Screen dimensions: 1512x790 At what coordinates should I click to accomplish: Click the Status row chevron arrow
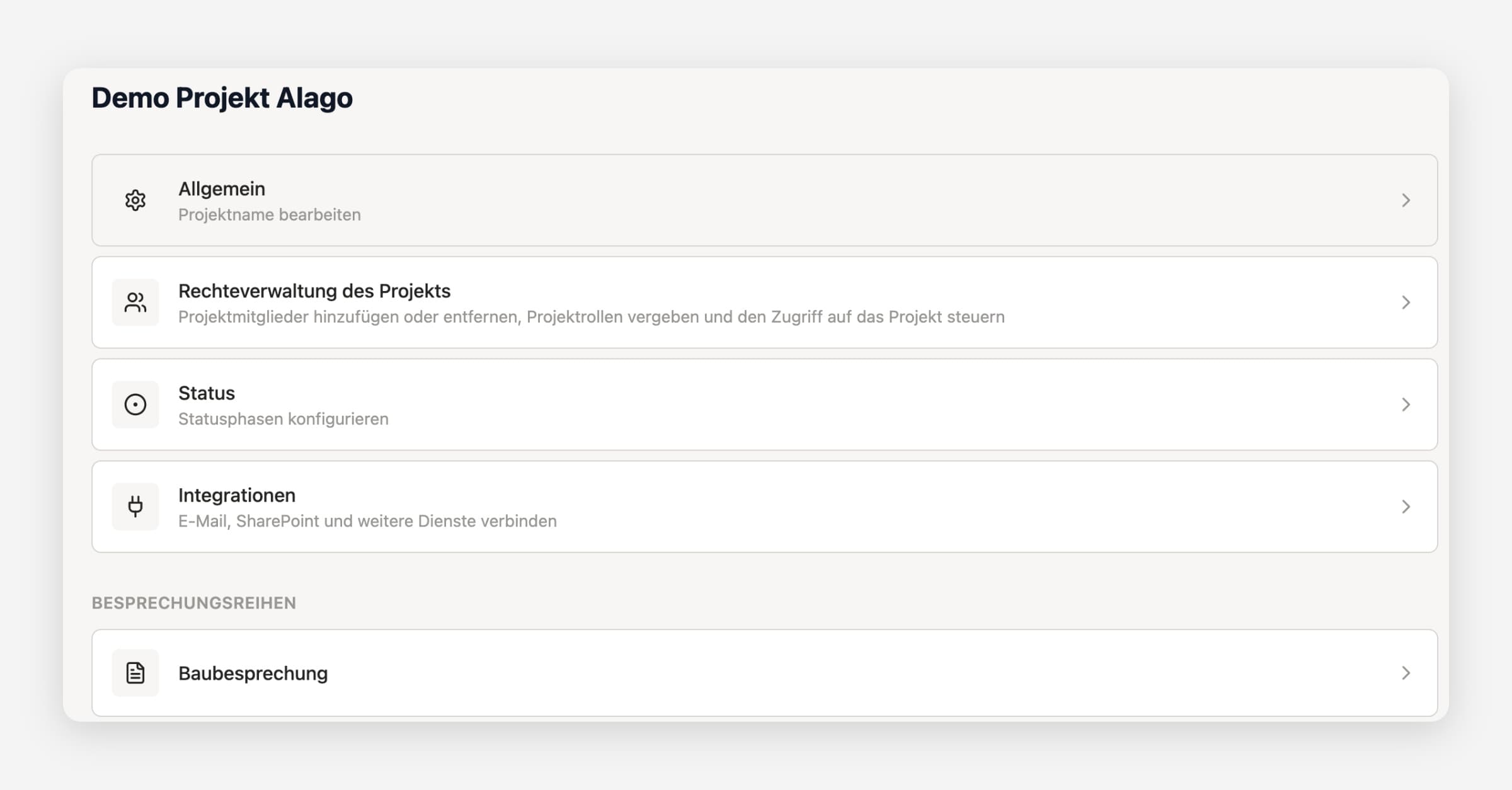click(1406, 404)
